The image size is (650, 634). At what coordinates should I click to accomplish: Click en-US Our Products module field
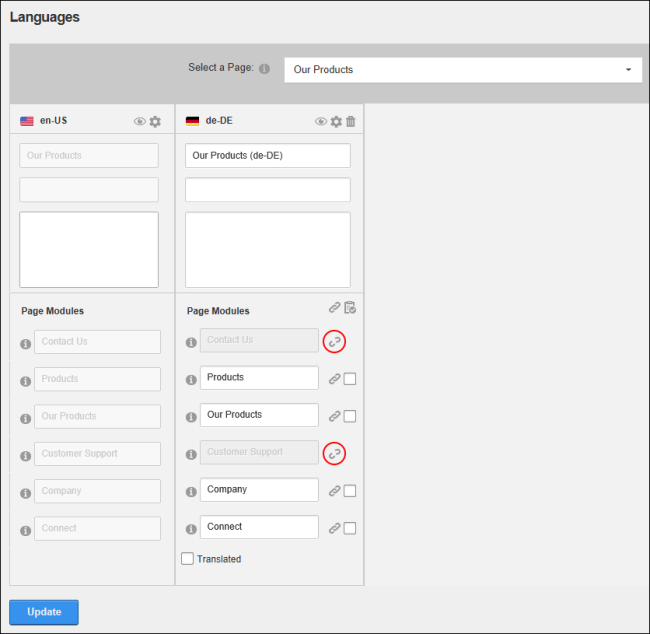click(97, 417)
